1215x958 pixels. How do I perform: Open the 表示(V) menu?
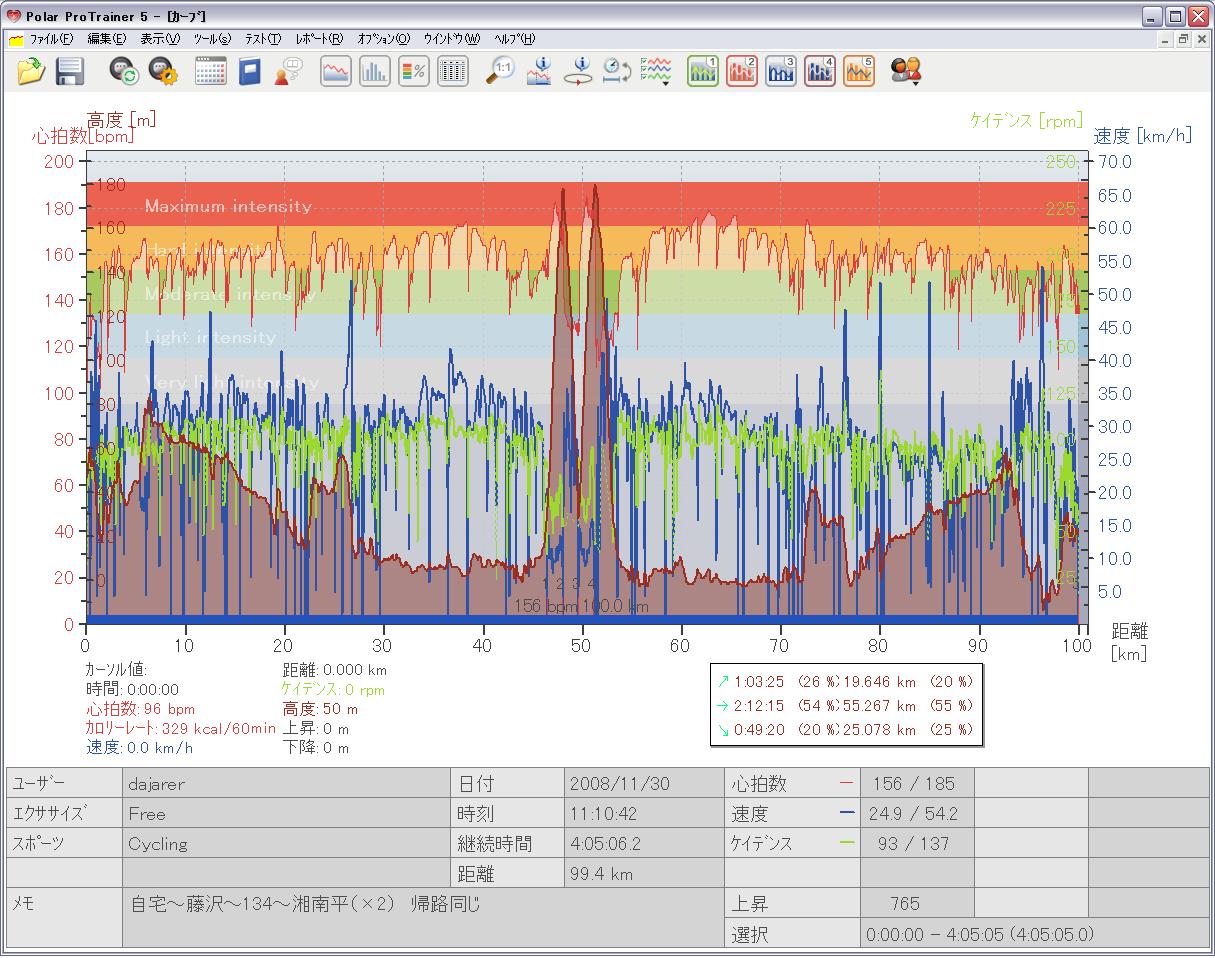pos(160,39)
